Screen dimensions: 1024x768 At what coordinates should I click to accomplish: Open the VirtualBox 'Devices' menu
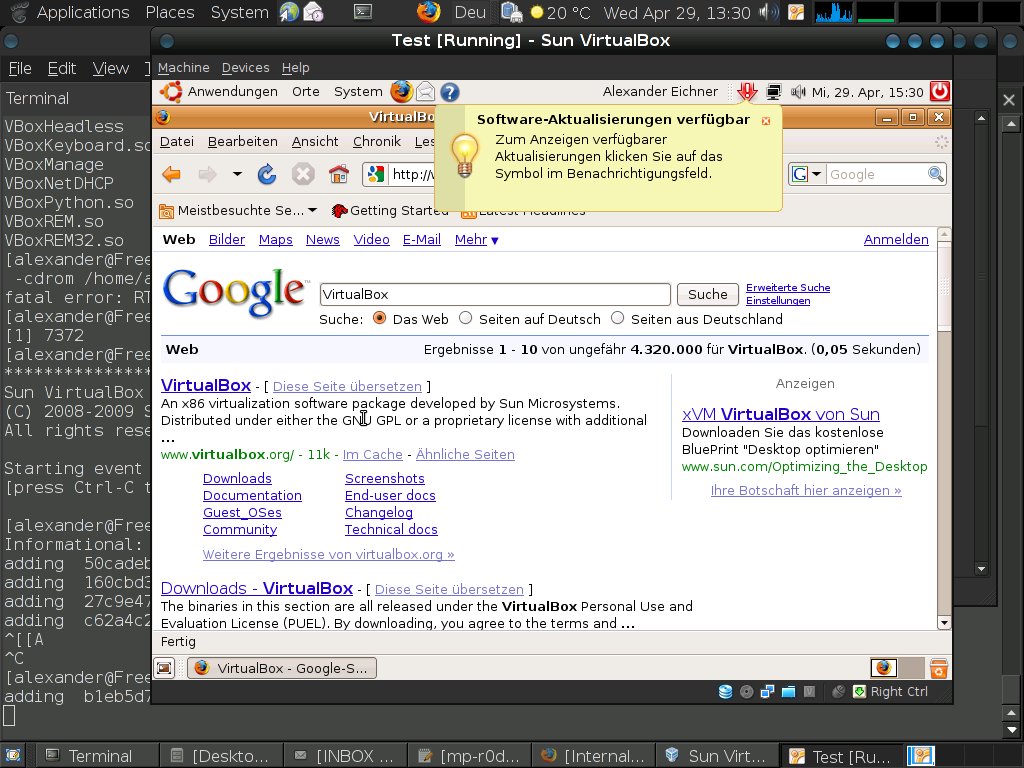245,68
